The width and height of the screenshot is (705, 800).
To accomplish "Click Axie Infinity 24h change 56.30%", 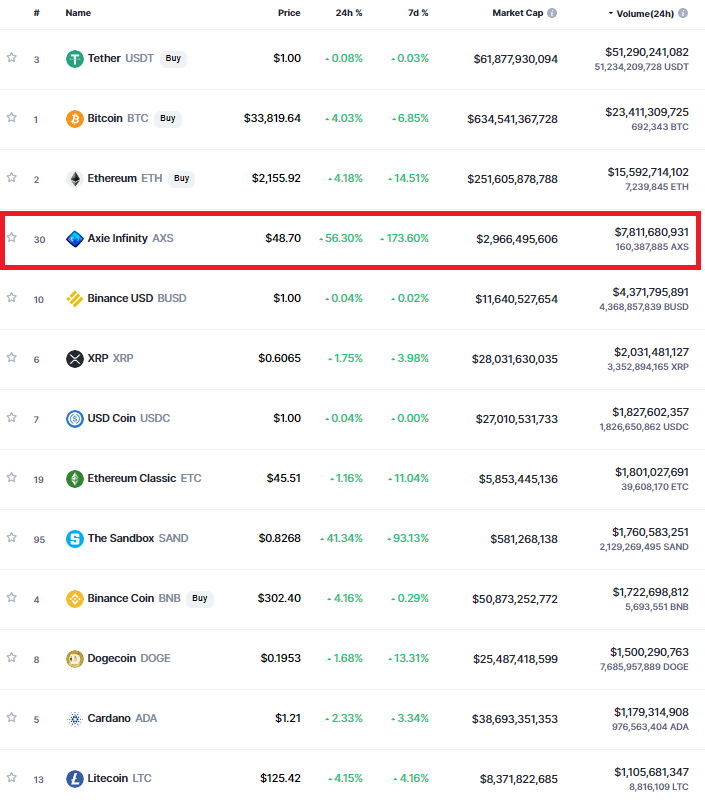I will point(341,239).
